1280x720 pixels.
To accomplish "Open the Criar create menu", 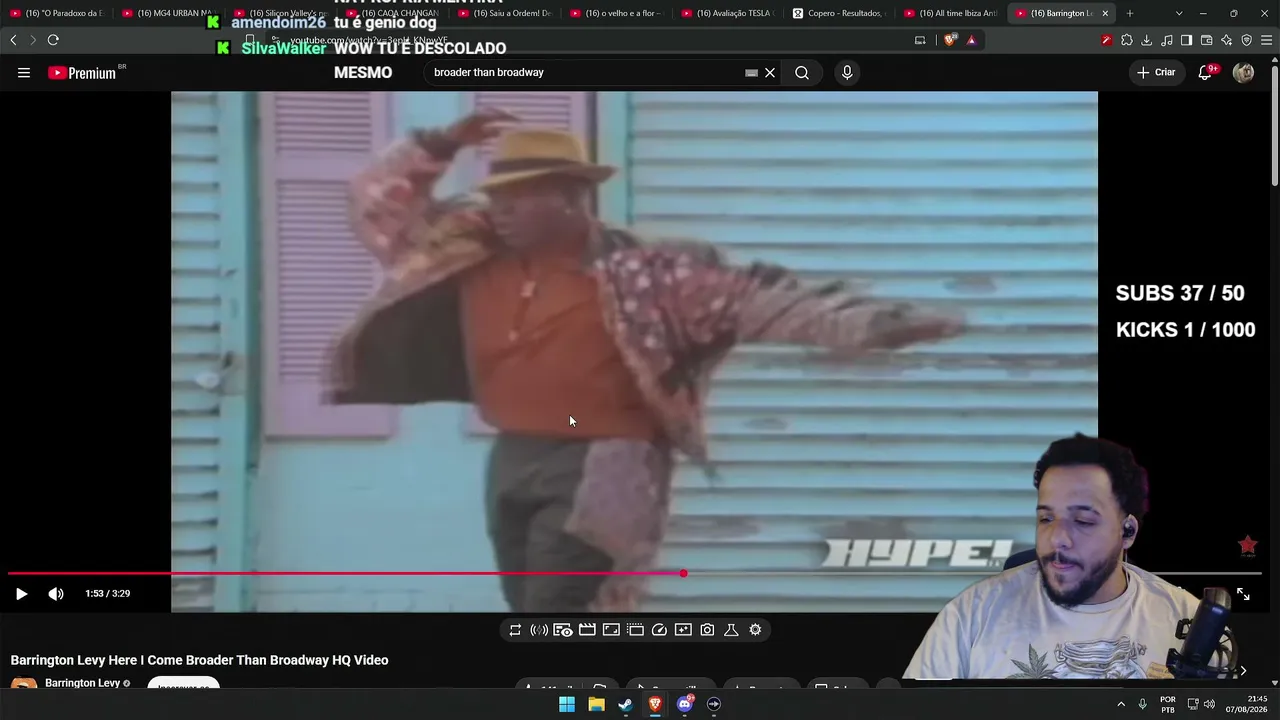I will tap(1156, 73).
